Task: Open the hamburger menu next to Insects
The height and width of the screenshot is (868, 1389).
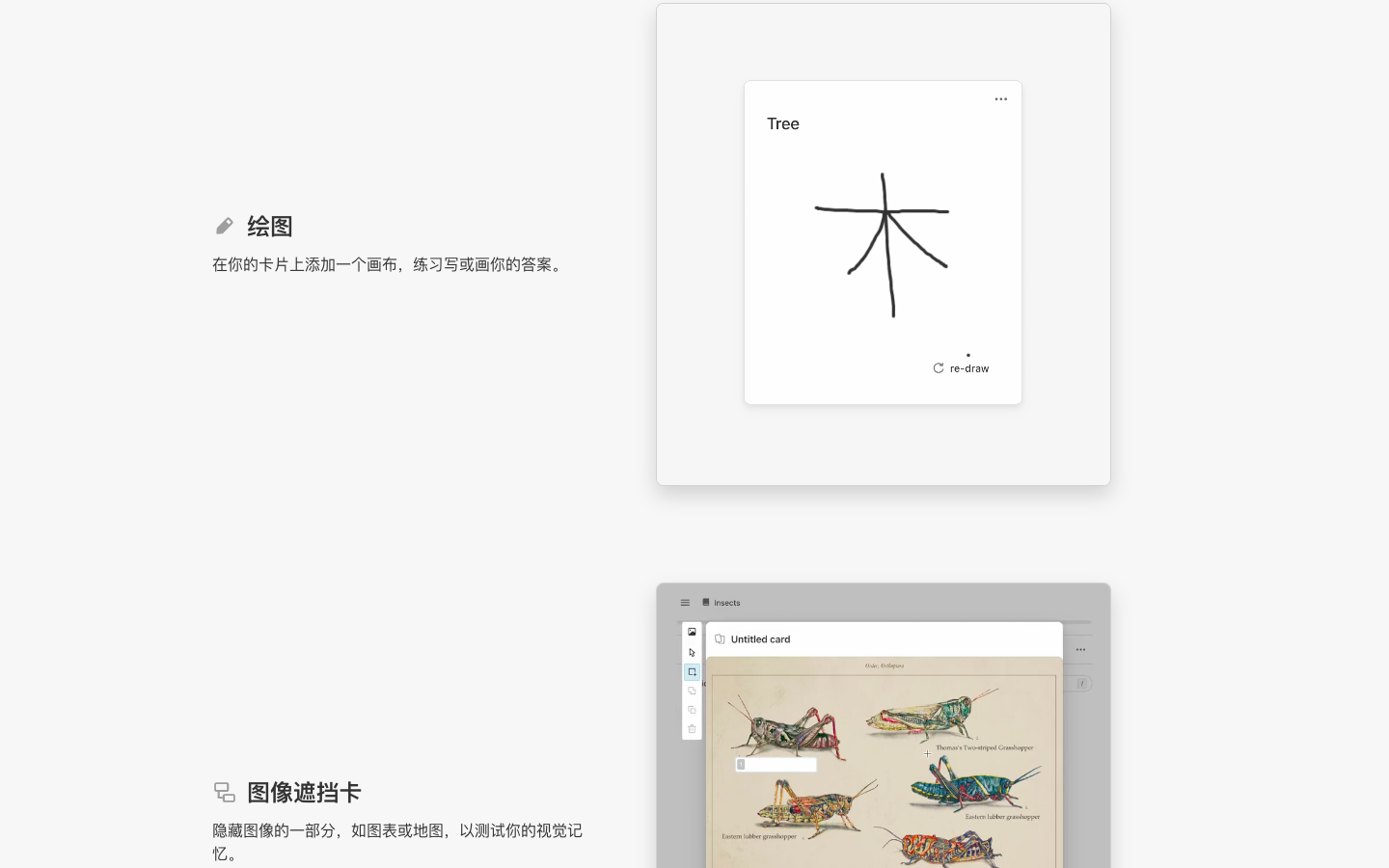Action: pos(685,603)
